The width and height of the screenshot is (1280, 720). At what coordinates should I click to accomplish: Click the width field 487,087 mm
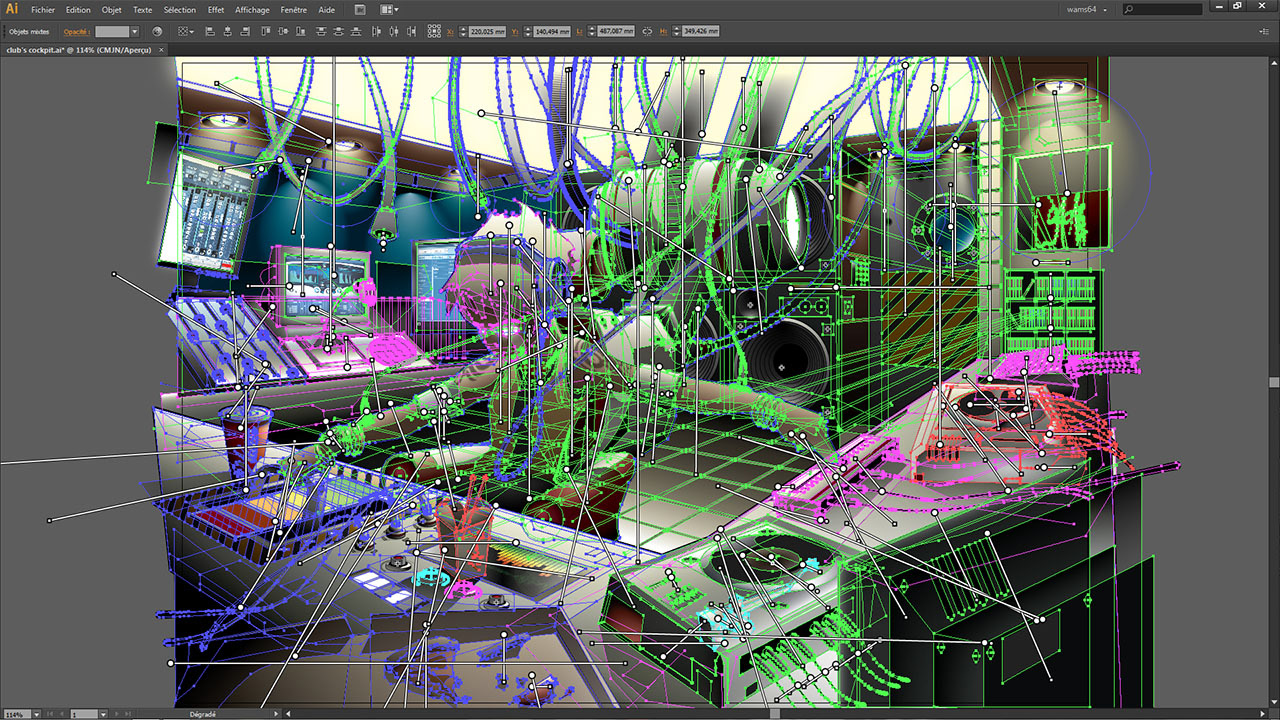[x=616, y=31]
